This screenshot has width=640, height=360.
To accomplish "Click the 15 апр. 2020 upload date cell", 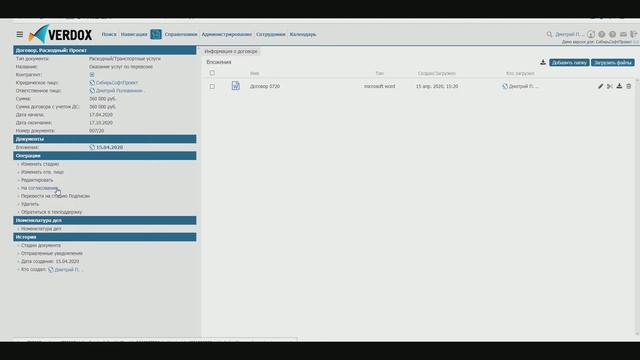I will point(437,87).
